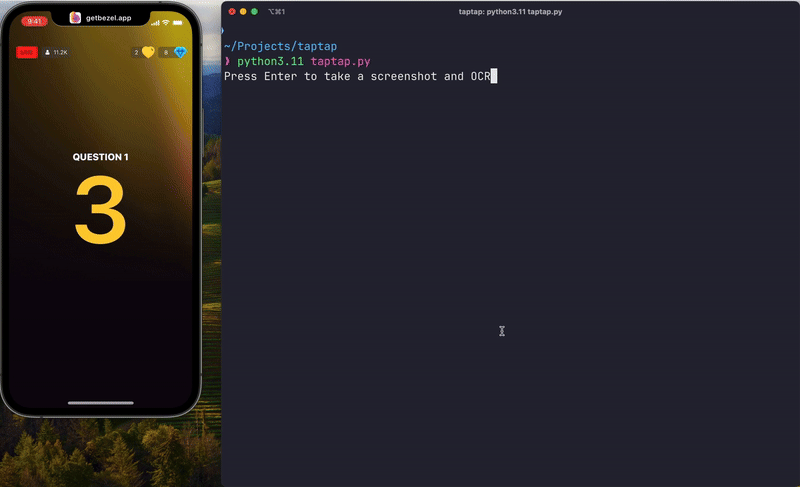Viewport: 800px width, 487px height.
Task: Click the getbezel.app logo icon
Action: point(76,18)
